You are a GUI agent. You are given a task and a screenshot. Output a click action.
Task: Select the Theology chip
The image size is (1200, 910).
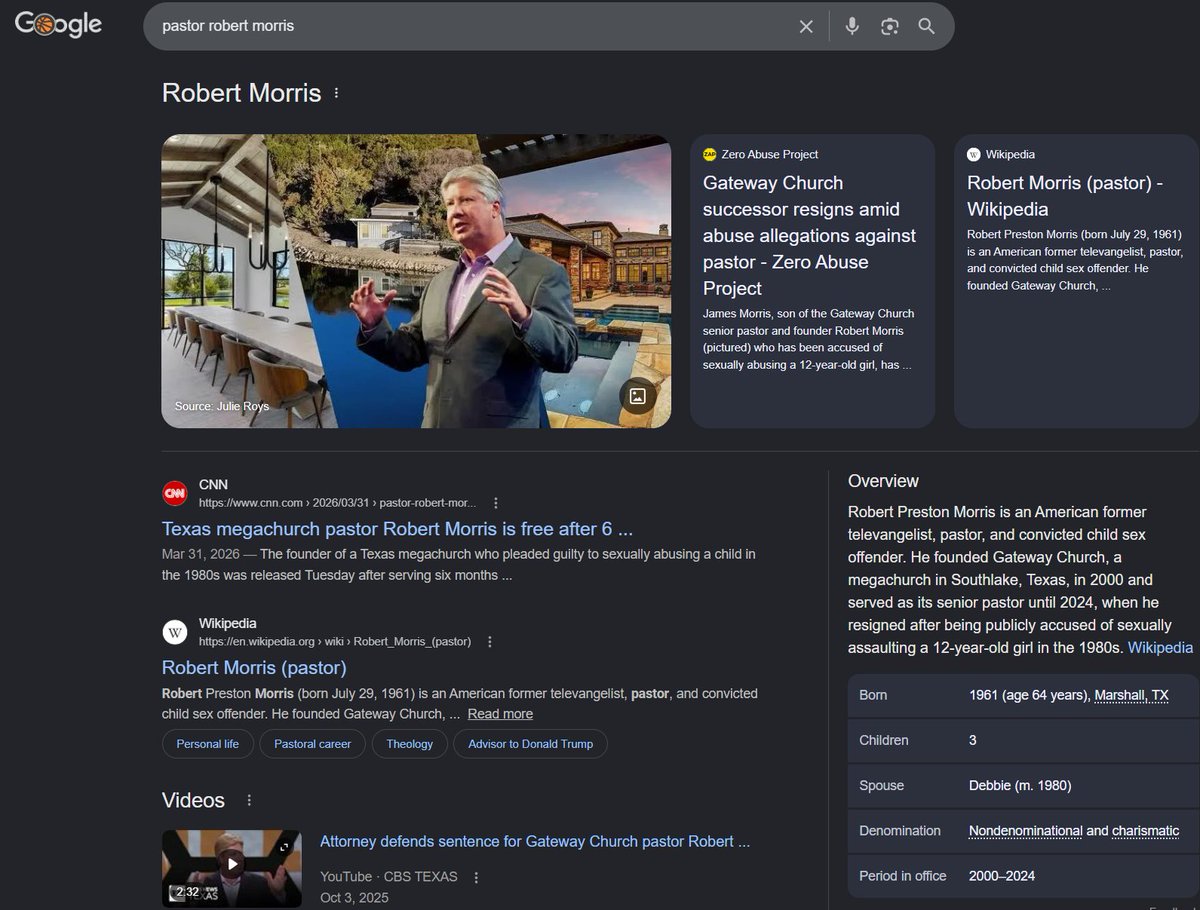(x=410, y=744)
